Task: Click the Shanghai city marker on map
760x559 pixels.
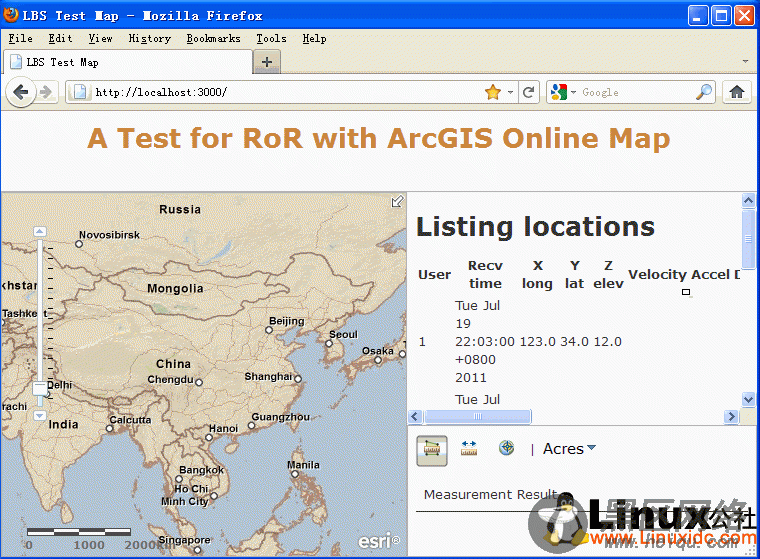Action: tap(298, 379)
